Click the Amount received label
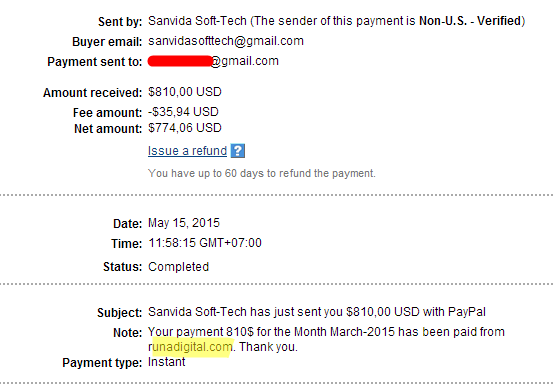This screenshot has width=555, height=388. tap(92, 93)
